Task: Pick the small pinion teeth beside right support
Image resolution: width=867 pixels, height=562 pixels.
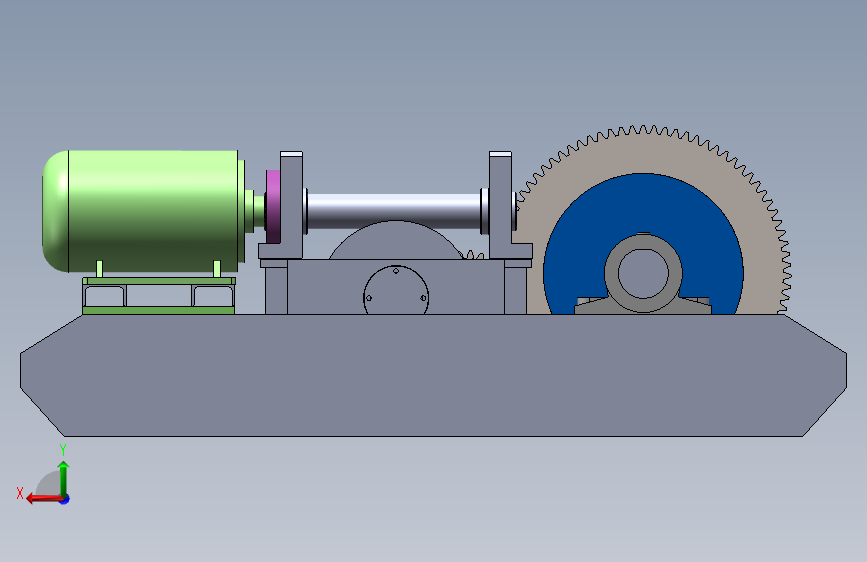Action: tap(473, 255)
